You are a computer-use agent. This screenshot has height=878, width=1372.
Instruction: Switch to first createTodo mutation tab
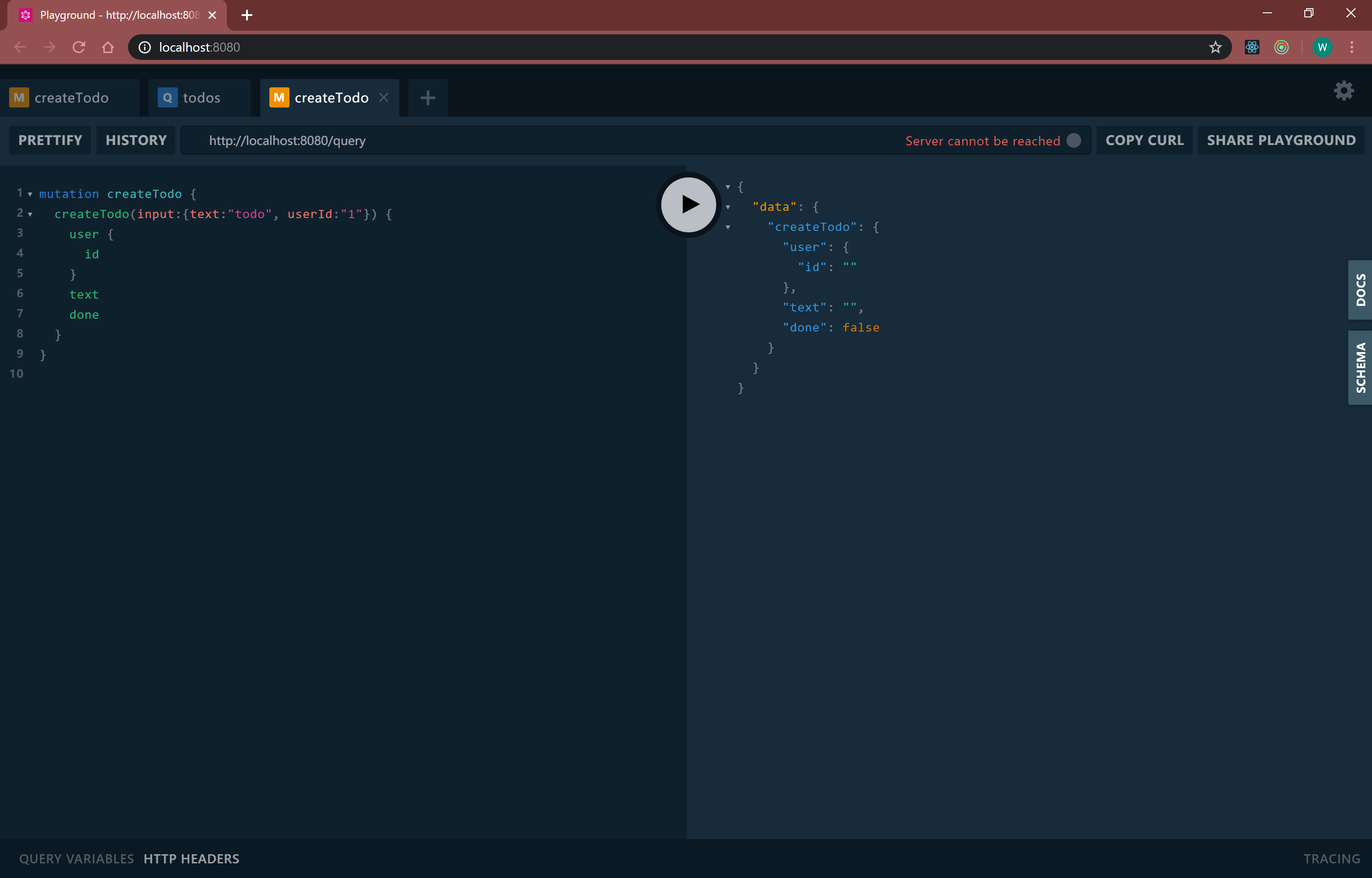point(70,98)
